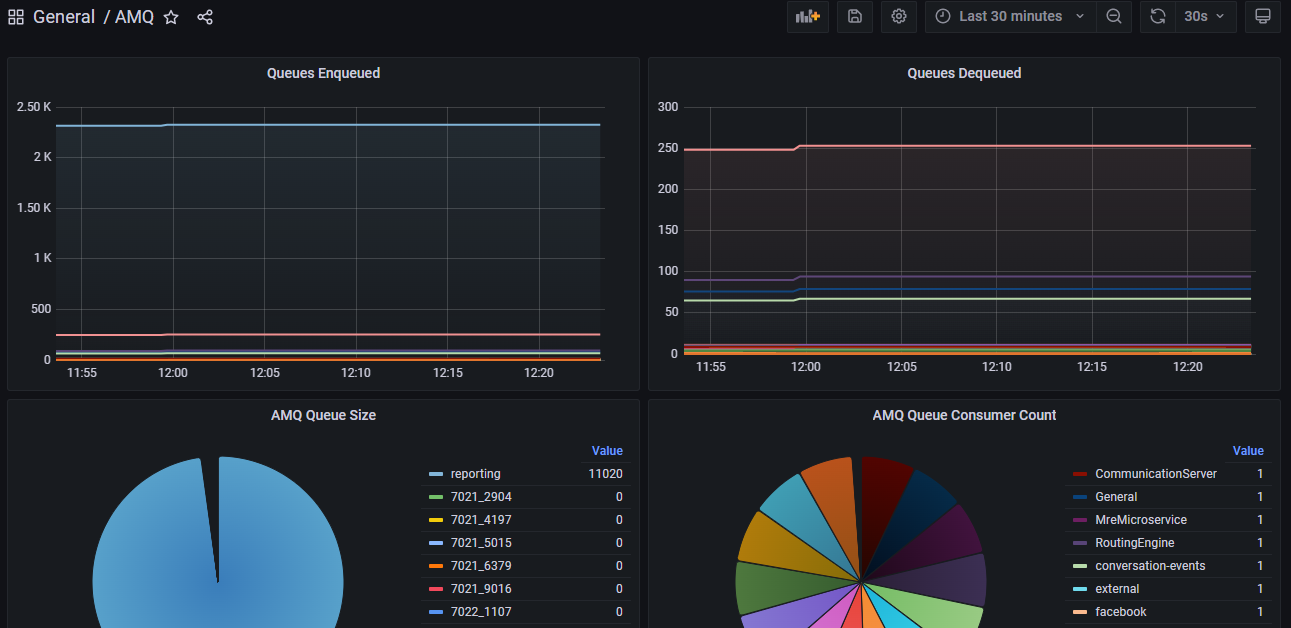Image resolution: width=1291 pixels, height=628 pixels.
Task: Toggle the CommunicationServer legend series
Action: [1155, 474]
